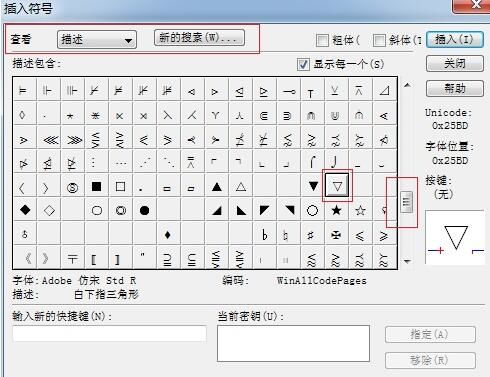The height and width of the screenshot is (377, 490).
Task: Select the music flat symbol
Action: (264, 235)
